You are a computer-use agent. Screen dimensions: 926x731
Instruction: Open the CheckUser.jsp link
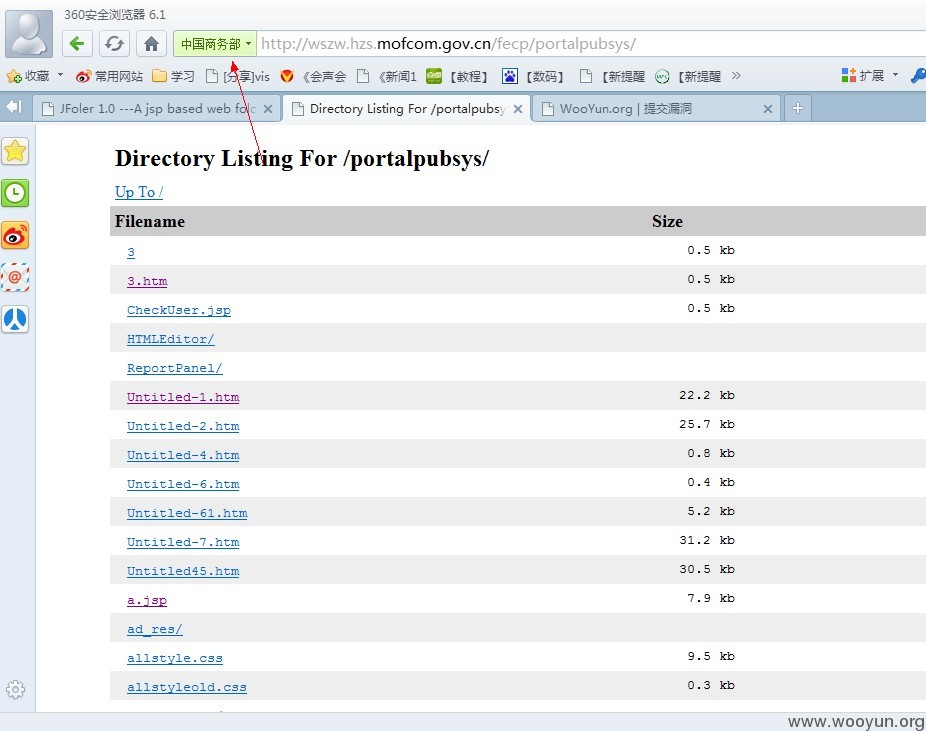pos(179,310)
